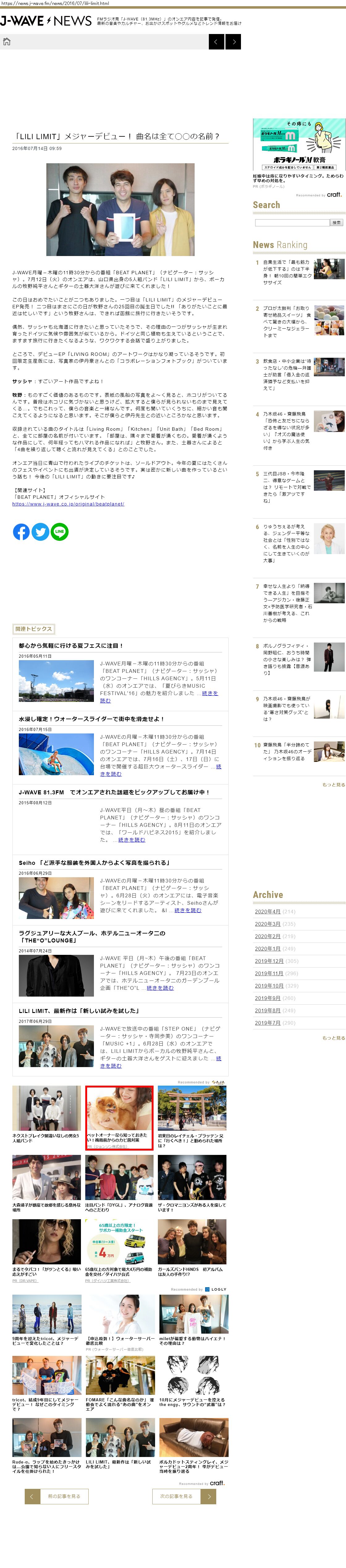Expand News Ranking with もっと見る
346x1568 pixels.
(333, 784)
